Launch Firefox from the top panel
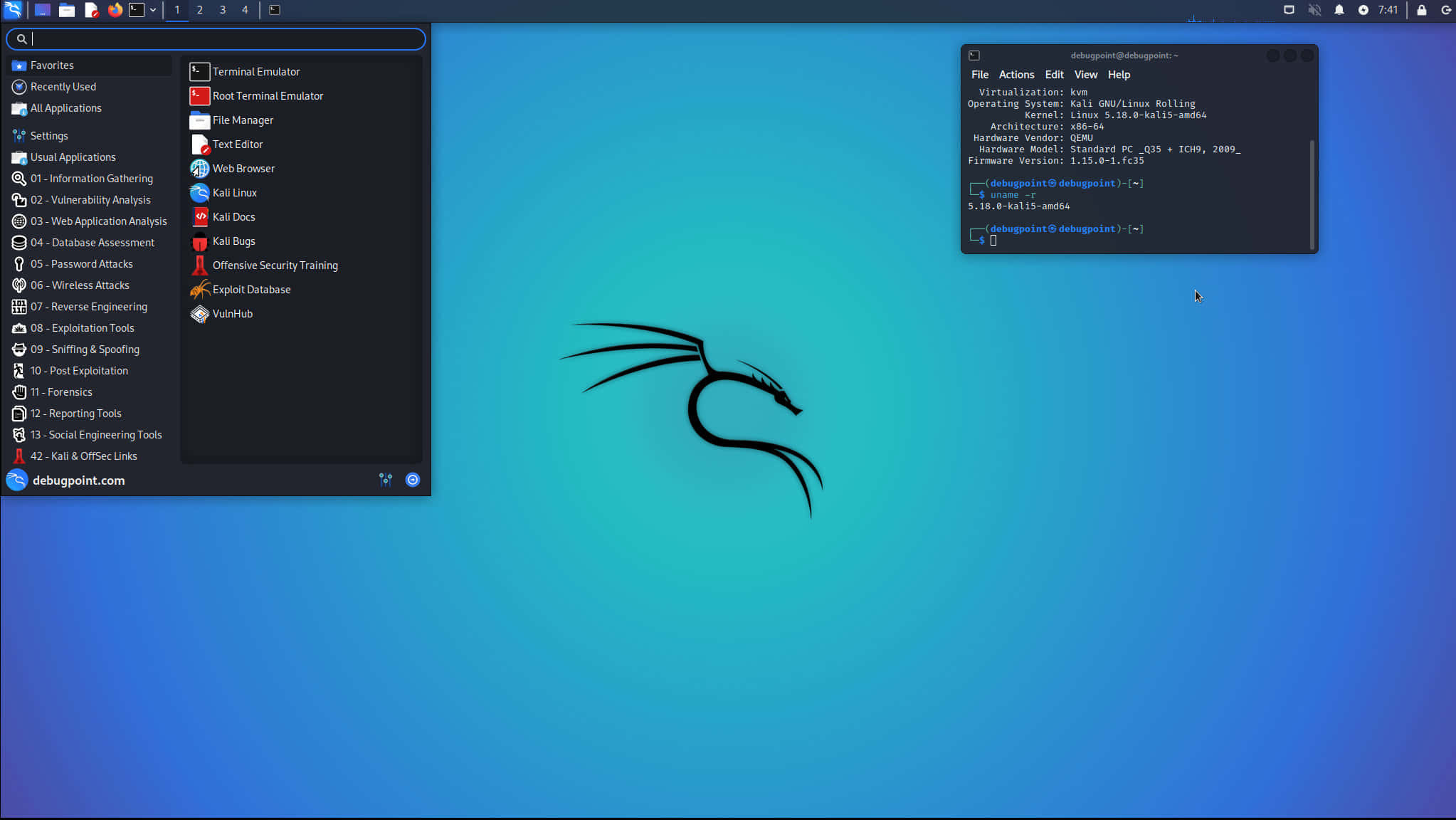The image size is (1456, 820). click(x=115, y=10)
